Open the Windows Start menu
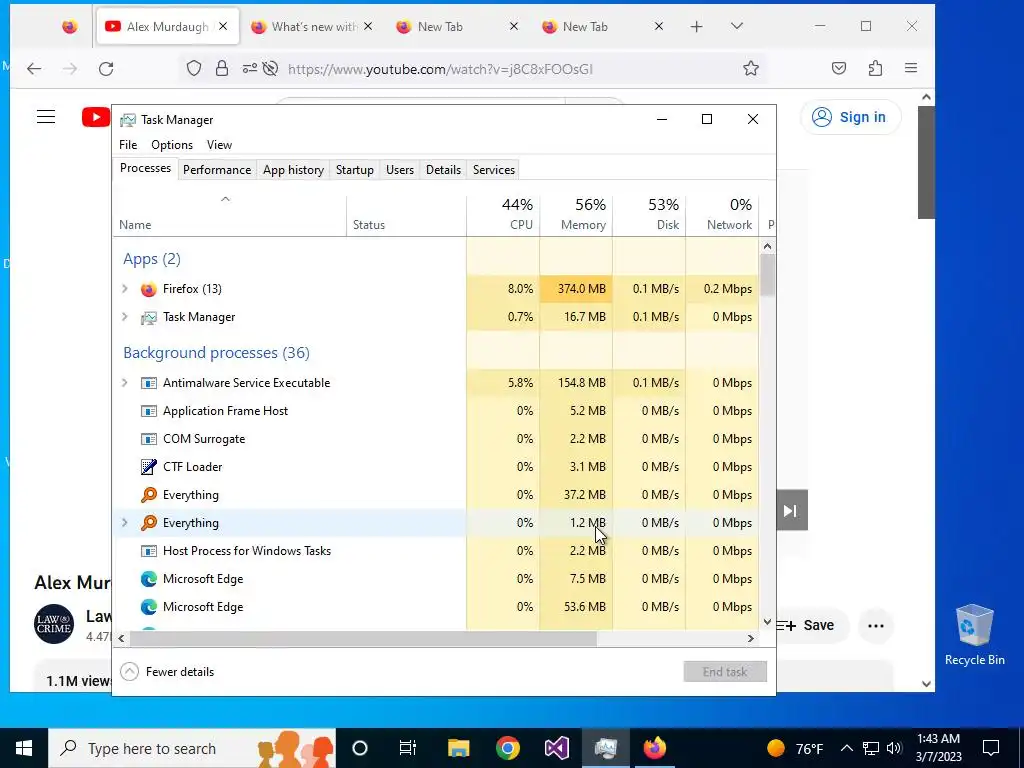The image size is (1024, 768). pos(24,748)
